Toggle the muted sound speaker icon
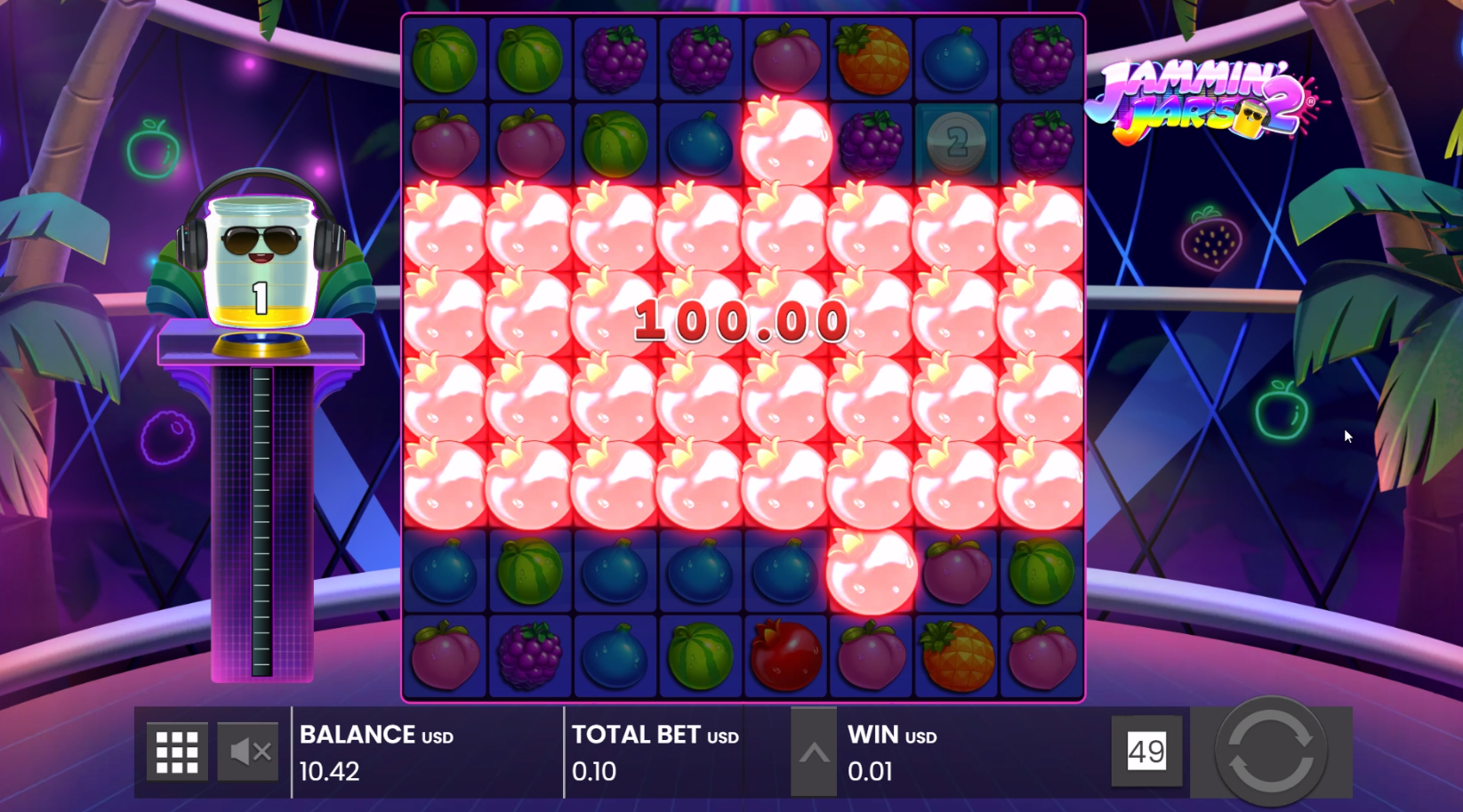Image resolution: width=1463 pixels, height=812 pixels. [x=248, y=752]
